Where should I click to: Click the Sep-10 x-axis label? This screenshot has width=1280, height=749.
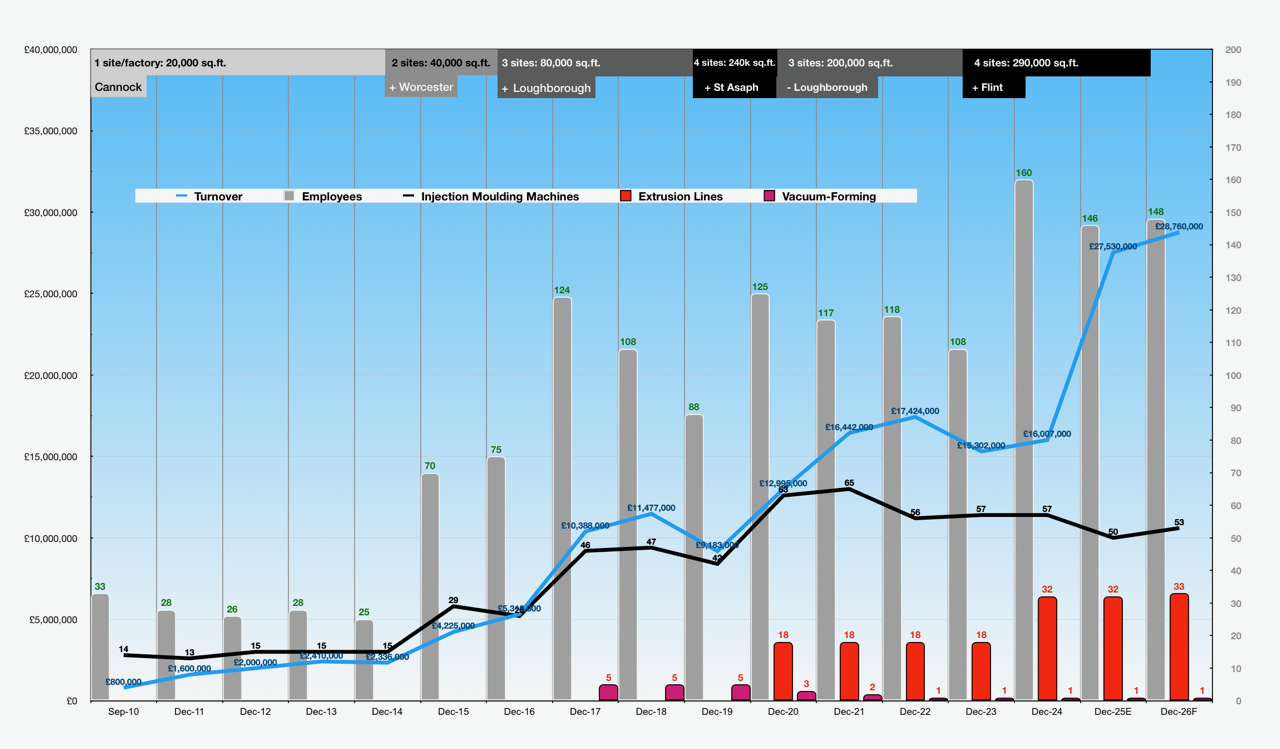pos(123,712)
